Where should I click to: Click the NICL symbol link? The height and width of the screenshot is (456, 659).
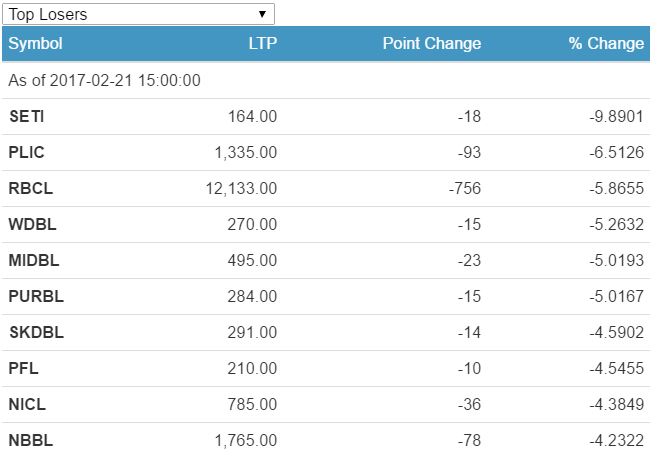click(27, 405)
